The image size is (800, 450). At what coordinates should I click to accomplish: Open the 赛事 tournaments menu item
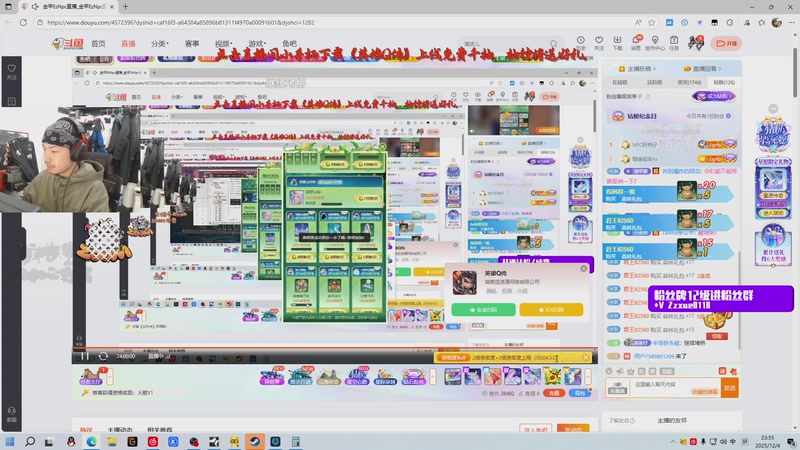click(192, 44)
